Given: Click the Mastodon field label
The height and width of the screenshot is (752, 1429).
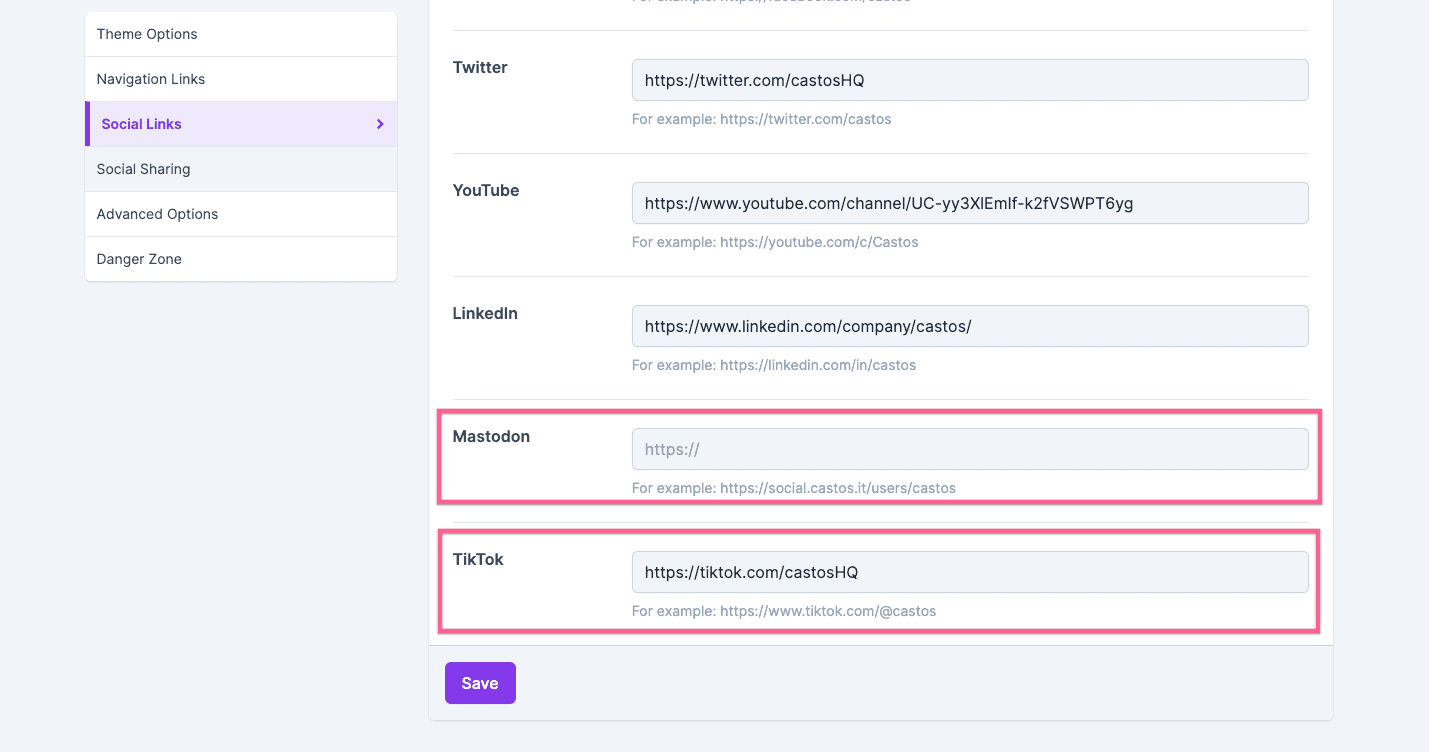Looking at the screenshot, I should pyautogui.click(x=491, y=436).
